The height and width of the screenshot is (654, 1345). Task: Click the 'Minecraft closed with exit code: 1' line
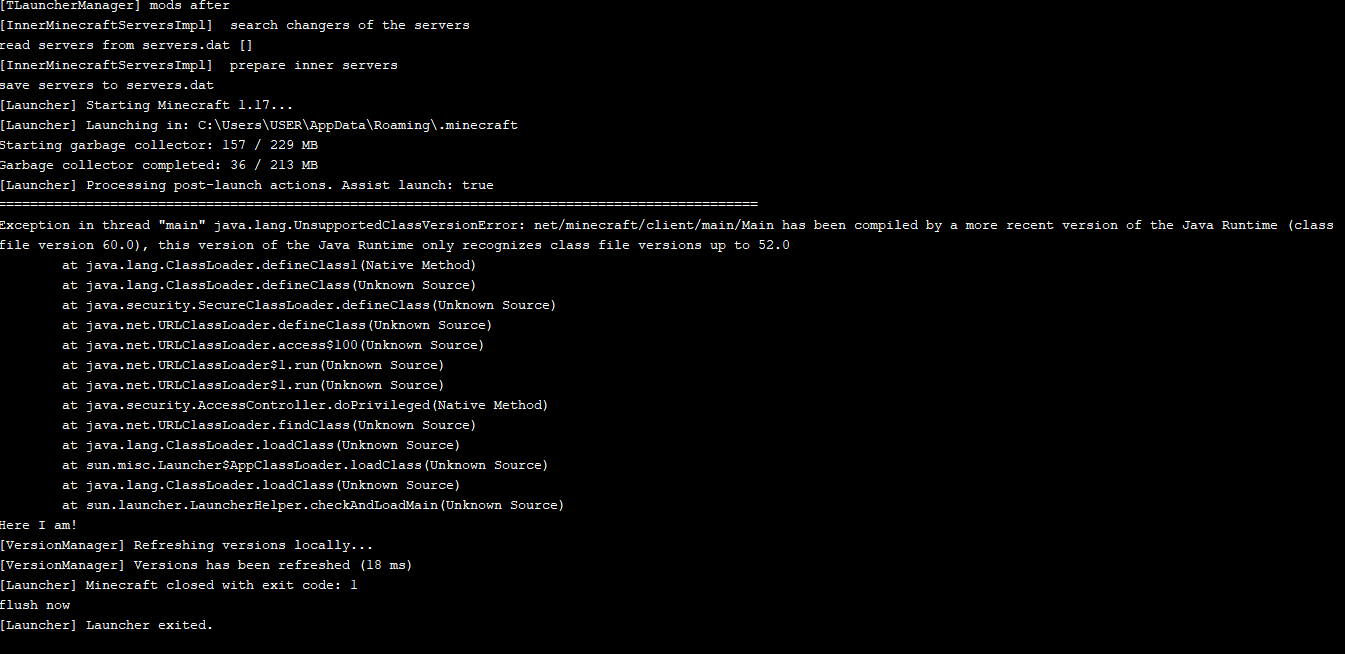[179, 585]
